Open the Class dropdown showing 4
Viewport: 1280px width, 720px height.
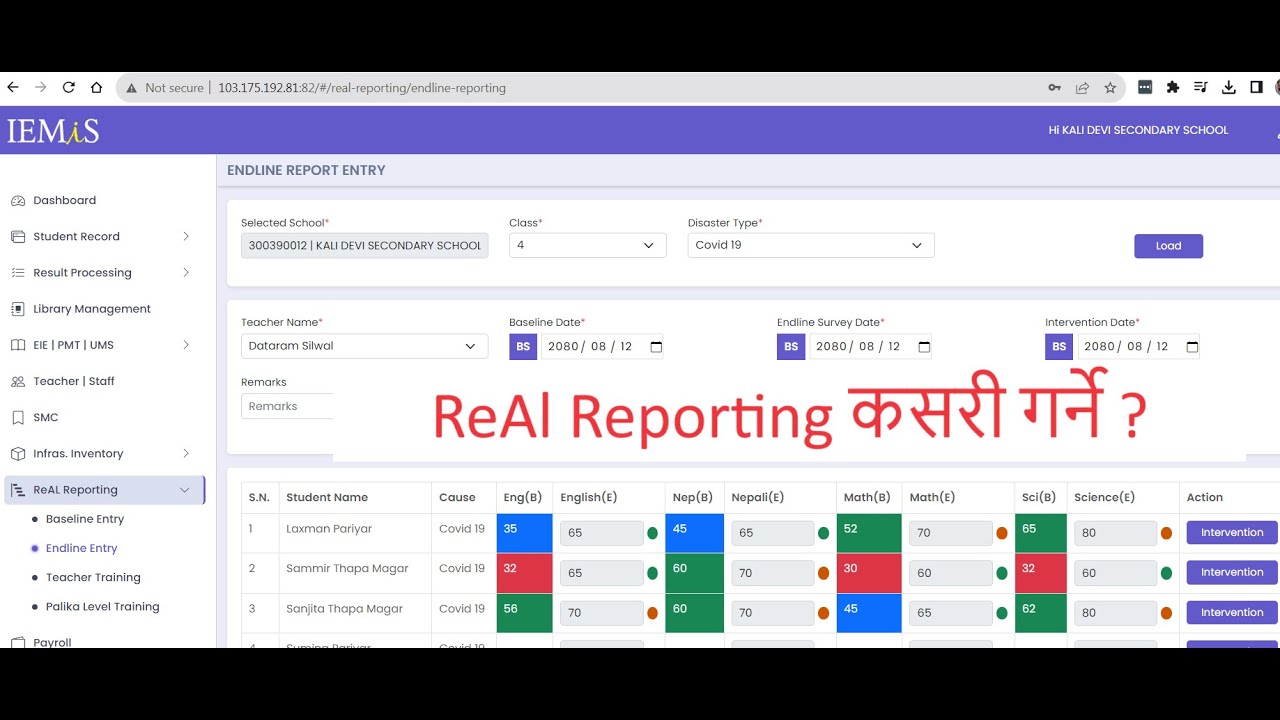coord(587,245)
